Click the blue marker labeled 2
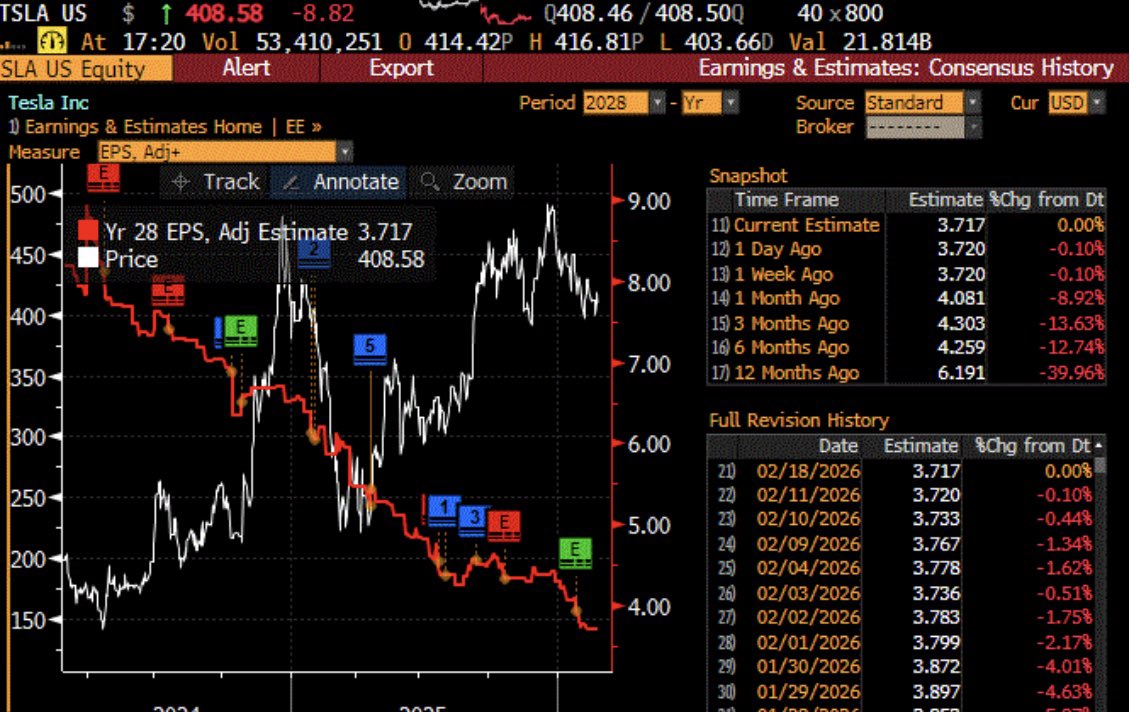1130x712 pixels. 313,252
